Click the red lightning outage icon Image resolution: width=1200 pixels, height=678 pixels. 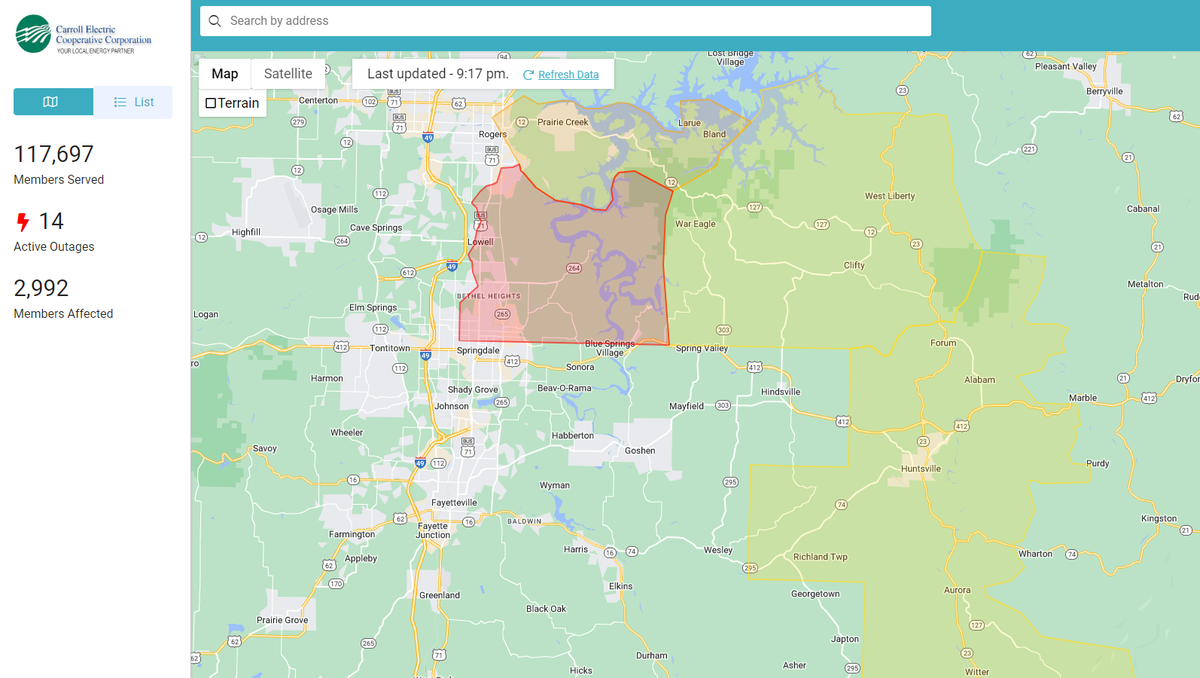tap(23, 222)
